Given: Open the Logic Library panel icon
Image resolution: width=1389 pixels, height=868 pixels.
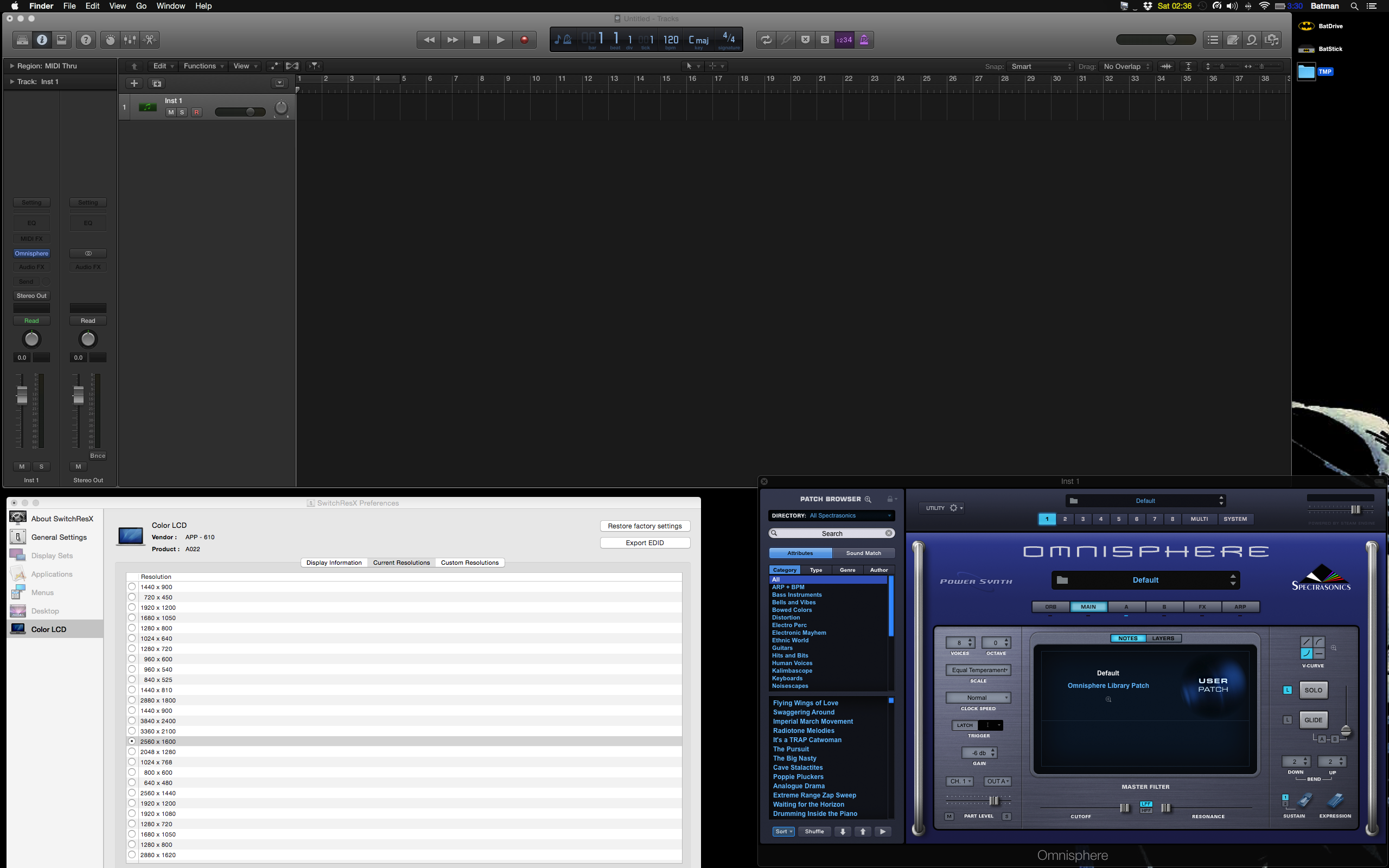Looking at the screenshot, I should pos(22,40).
